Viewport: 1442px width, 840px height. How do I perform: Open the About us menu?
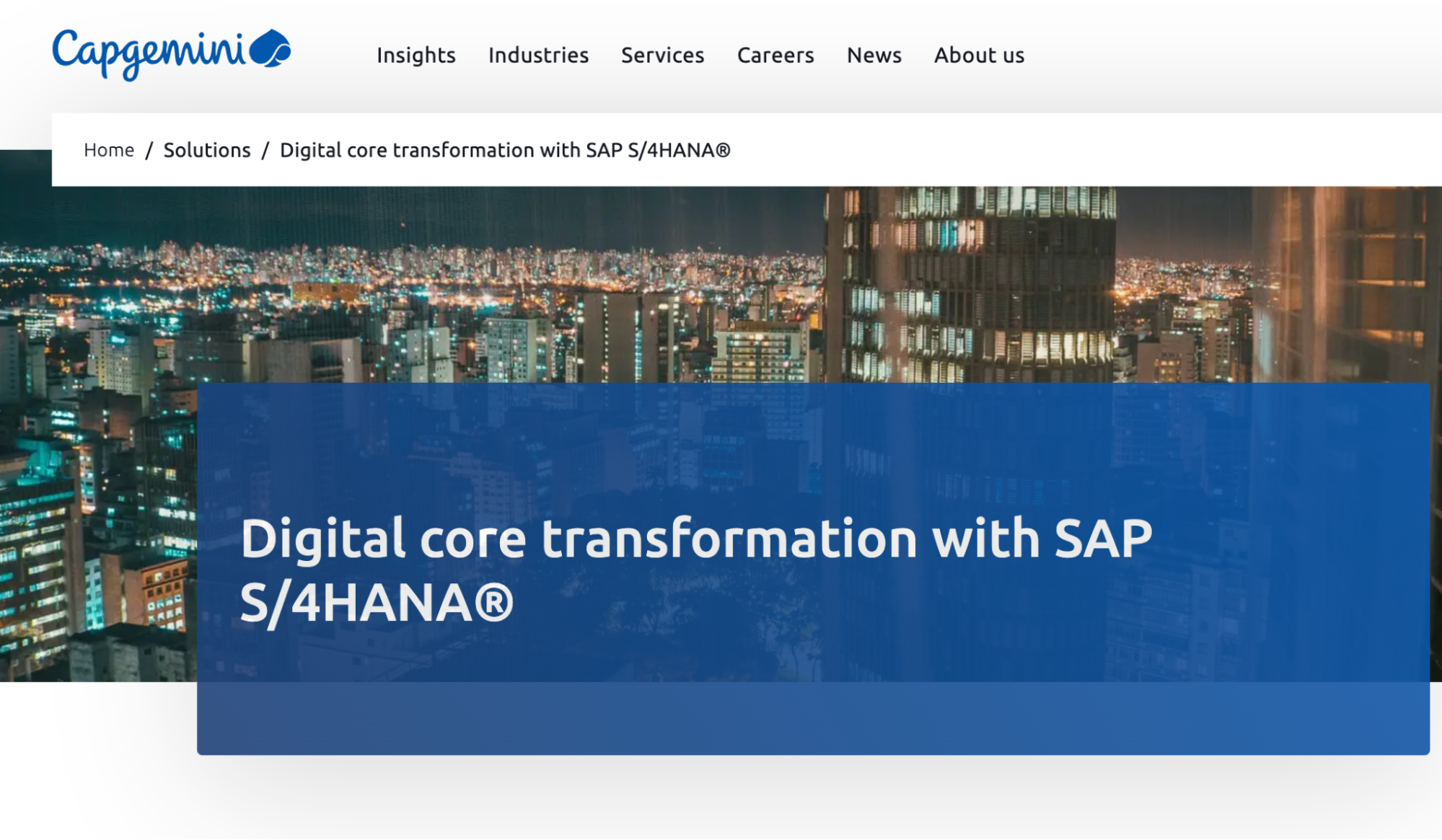(980, 55)
